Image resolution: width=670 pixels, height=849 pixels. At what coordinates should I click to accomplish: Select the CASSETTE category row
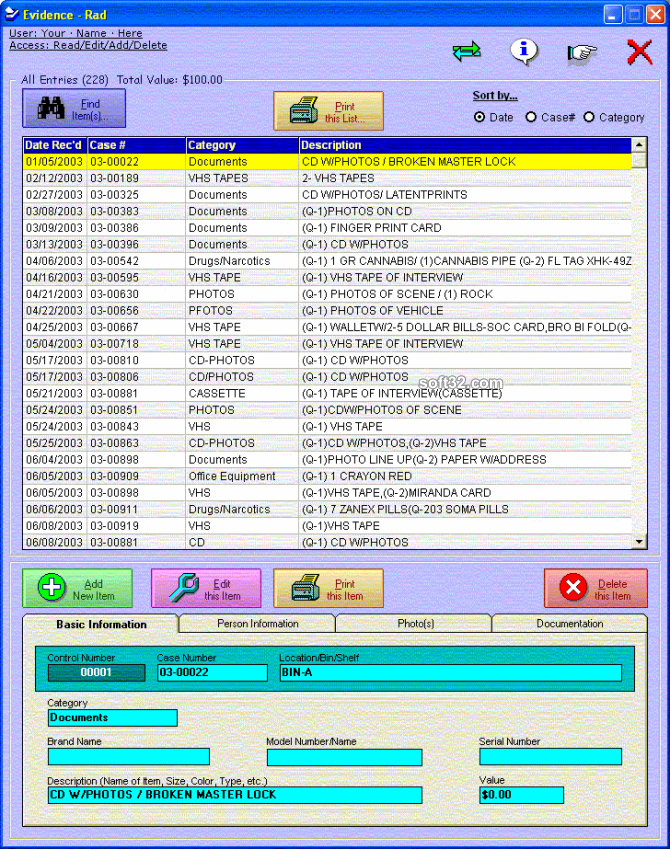(328, 394)
